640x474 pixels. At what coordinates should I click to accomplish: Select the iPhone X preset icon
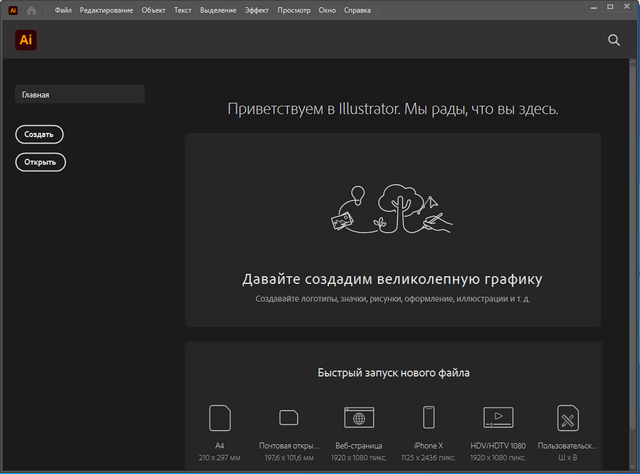pyautogui.click(x=428, y=418)
